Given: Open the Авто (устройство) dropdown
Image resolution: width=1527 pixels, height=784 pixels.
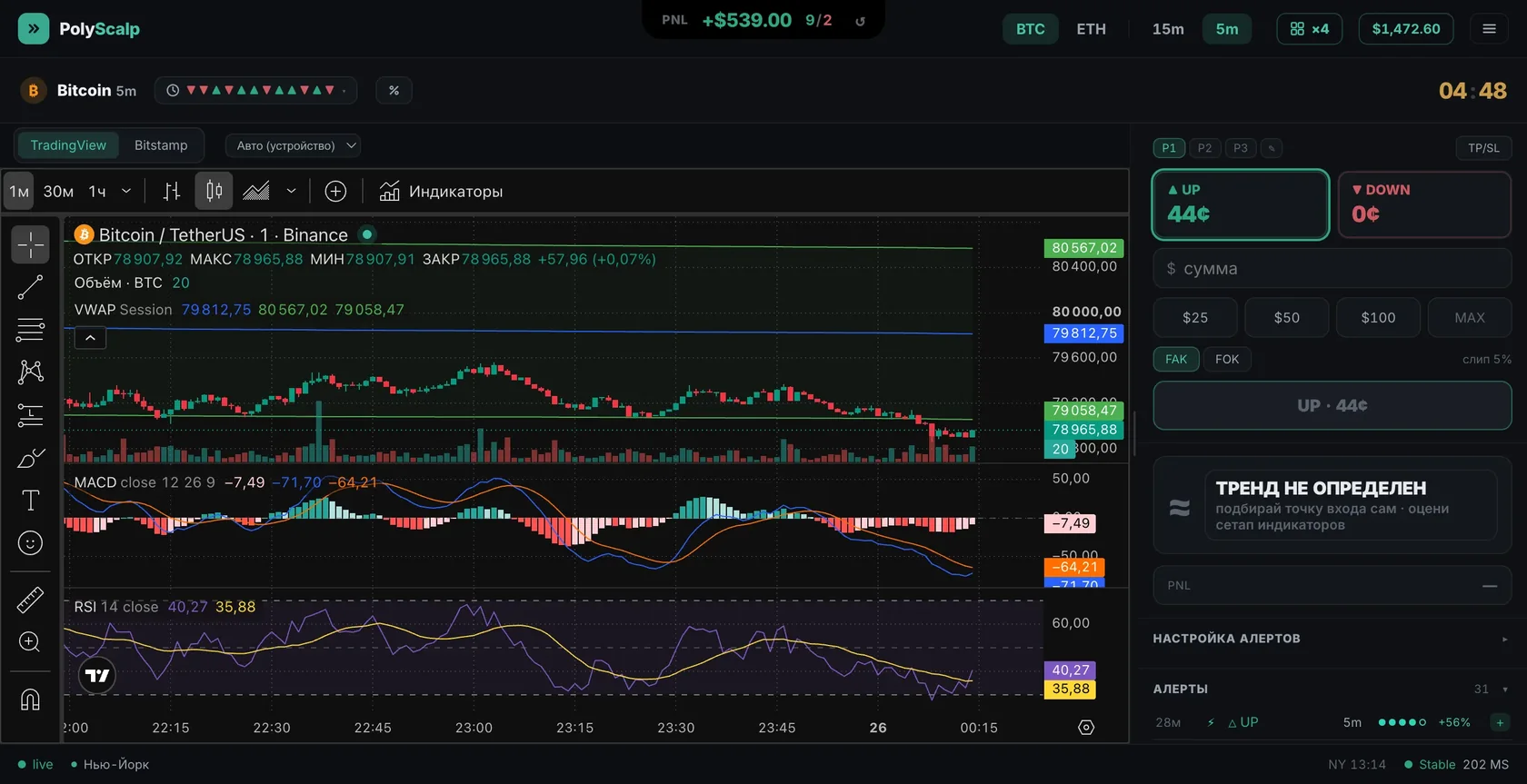Looking at the screenshot, I should pyautogui.click(x=293, y=145).
